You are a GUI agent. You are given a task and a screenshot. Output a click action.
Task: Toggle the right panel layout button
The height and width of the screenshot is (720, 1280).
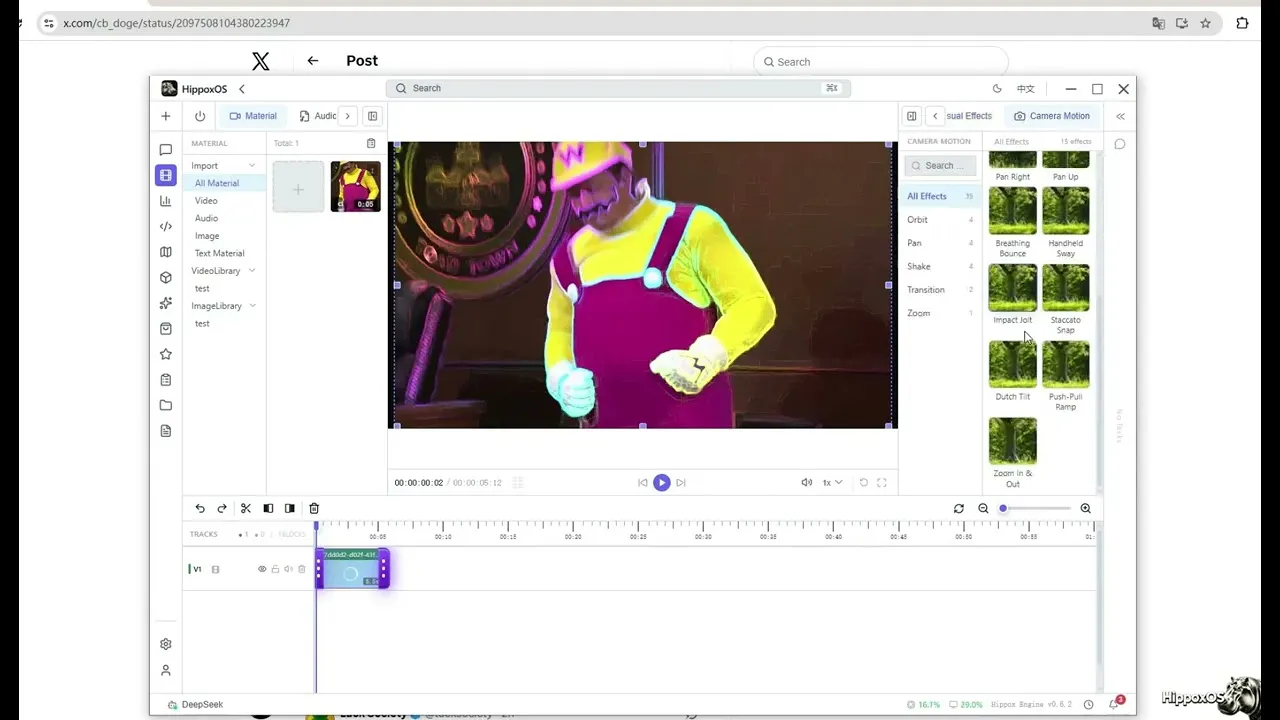click(911, 116)
